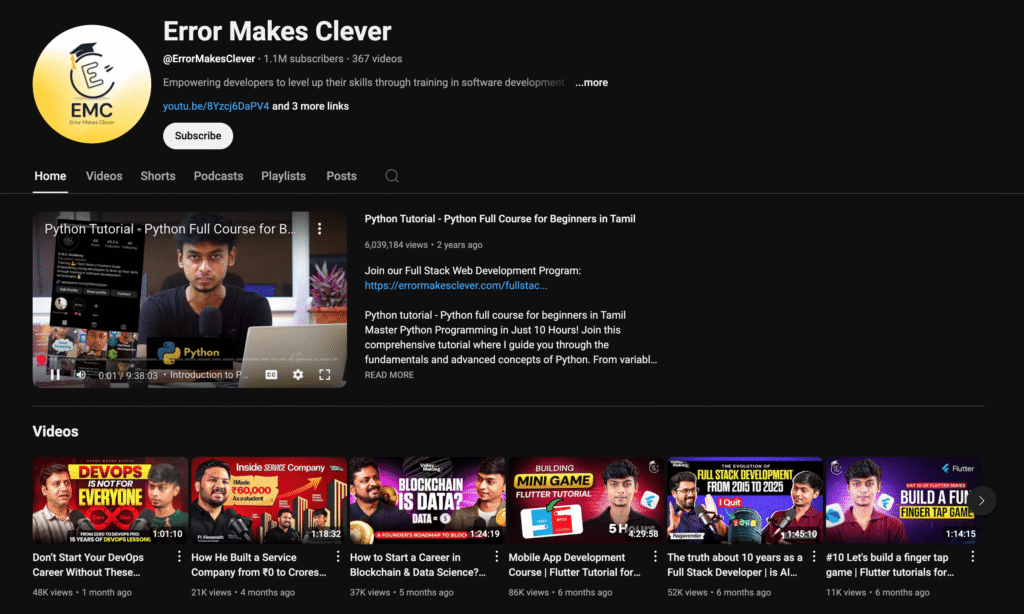Click the 'Introduction to P...' chapter label
This screenshot has height=614, width=1024.
pos(209,375)
